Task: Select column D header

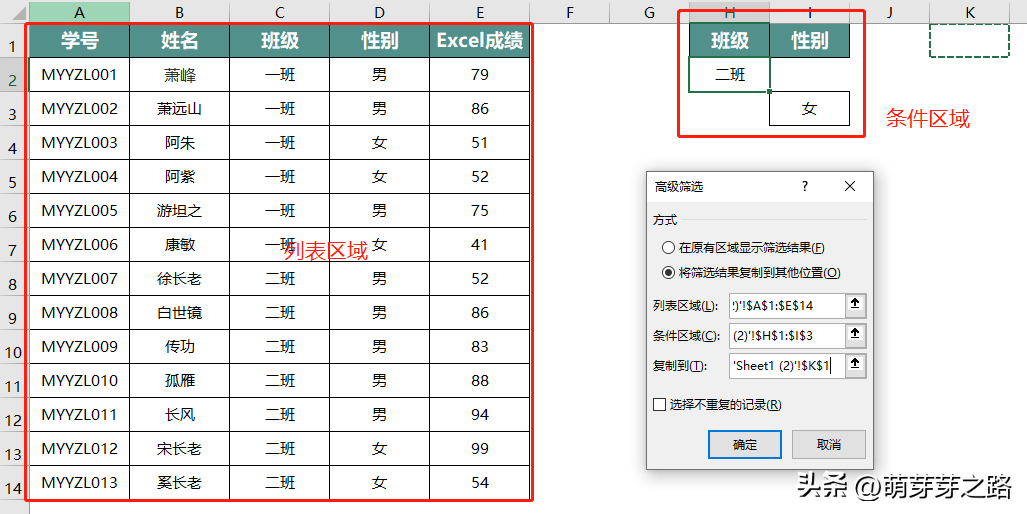Action: pos(380,12)
